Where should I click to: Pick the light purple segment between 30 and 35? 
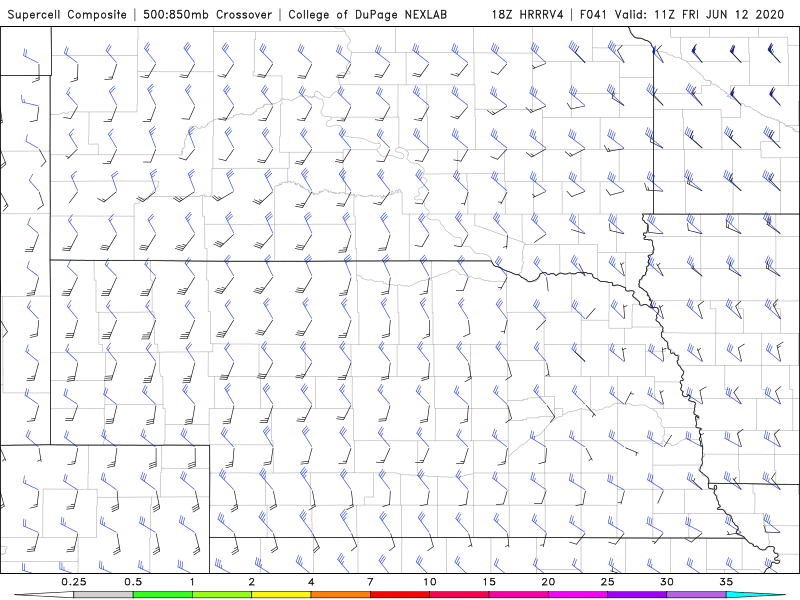pyautogui.click(x=696, y=595)
